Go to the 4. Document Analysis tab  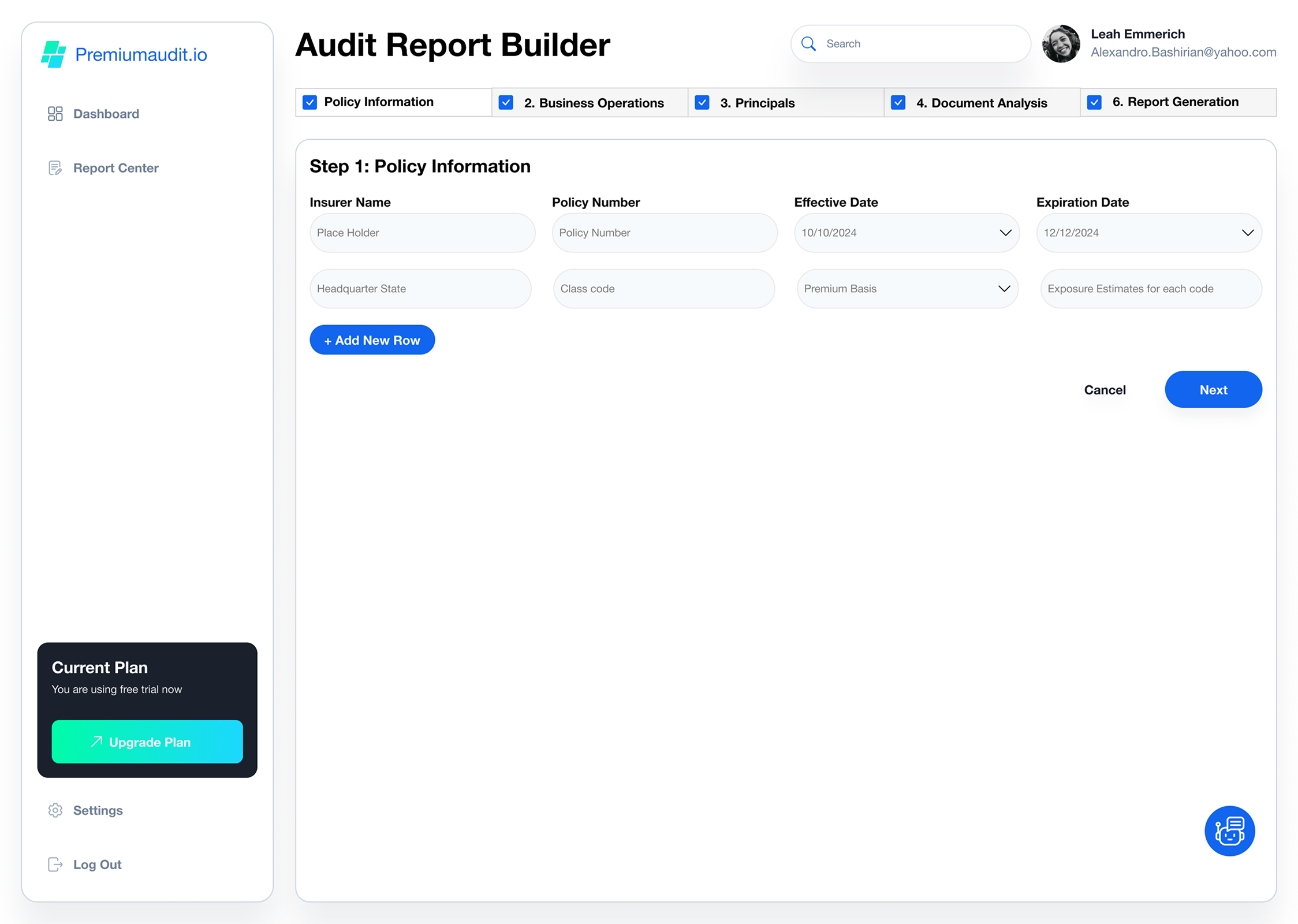coord(981,103)
